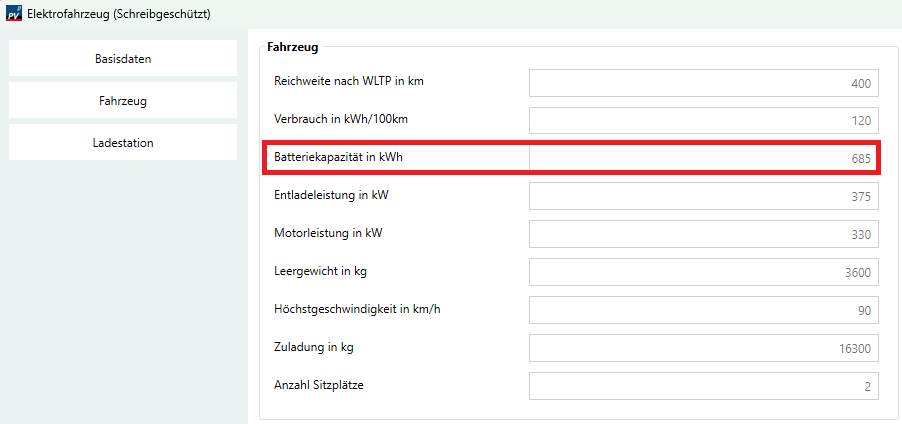This screenshot has height=424, width=902.
Task: Focus the Höchstgeschwindigkeit input field
Action: coord(704,310)
